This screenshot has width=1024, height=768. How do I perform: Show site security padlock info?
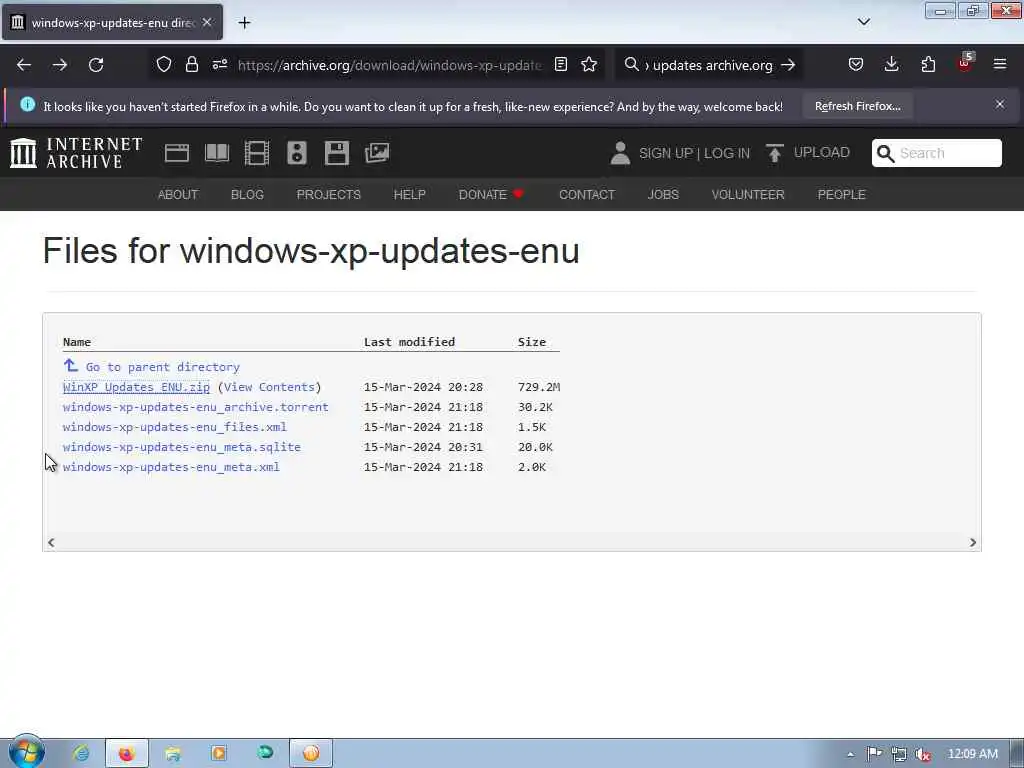[x=191, y=65]
